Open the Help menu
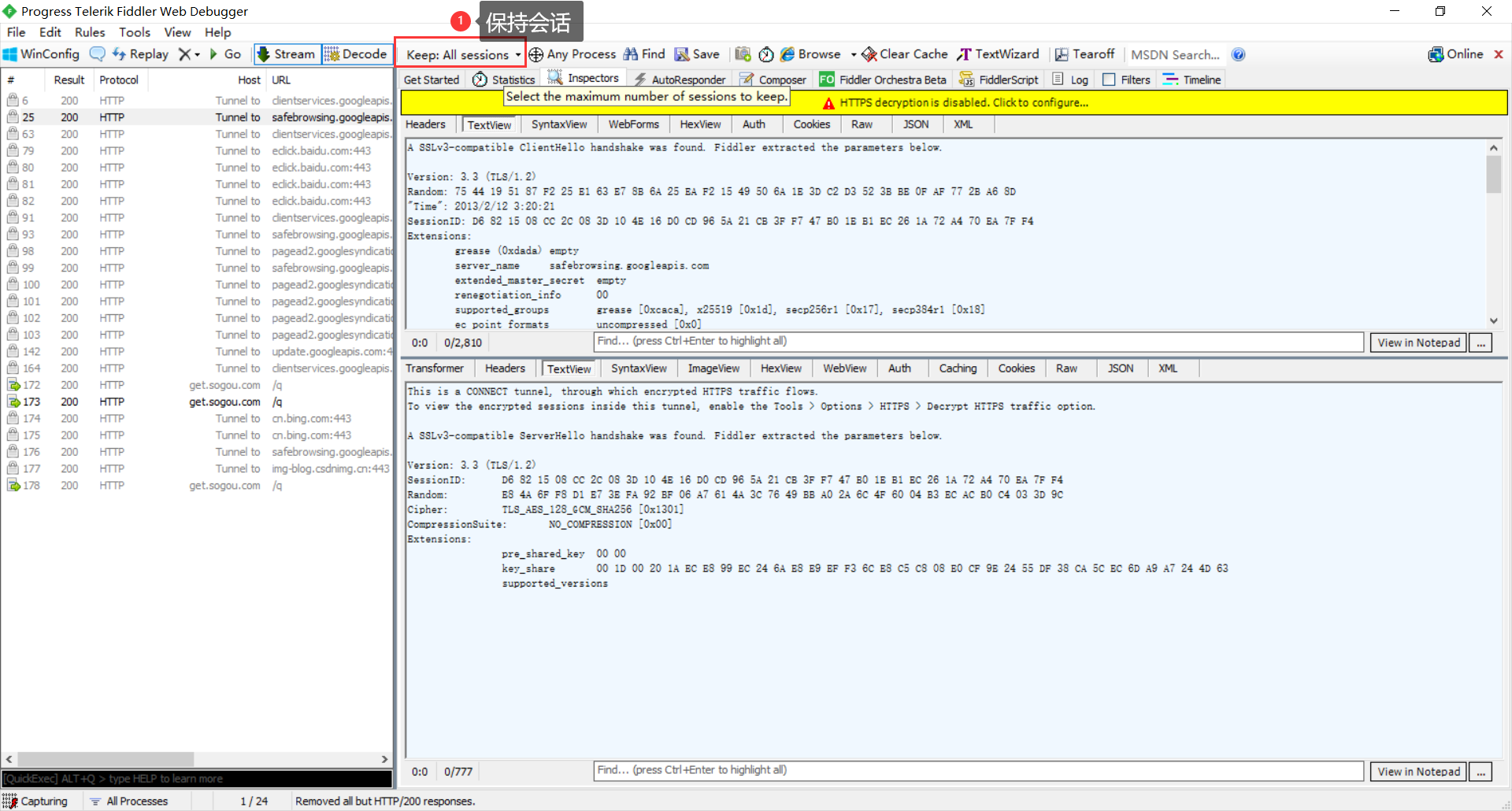The height and width of the screenshot is (811, 1512). click(218, 32)
